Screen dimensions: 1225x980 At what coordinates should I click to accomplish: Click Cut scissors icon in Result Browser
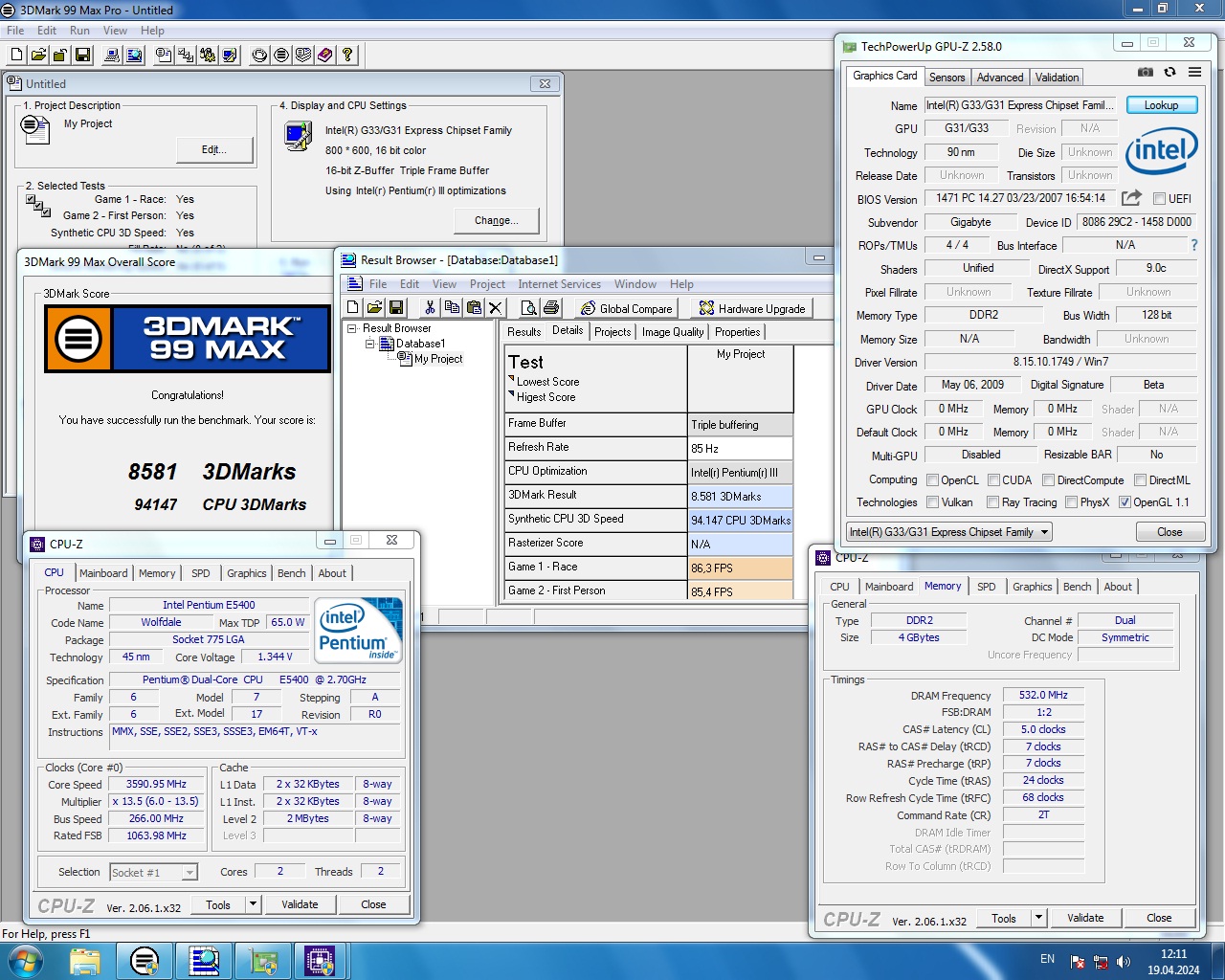tap(430, 307)
